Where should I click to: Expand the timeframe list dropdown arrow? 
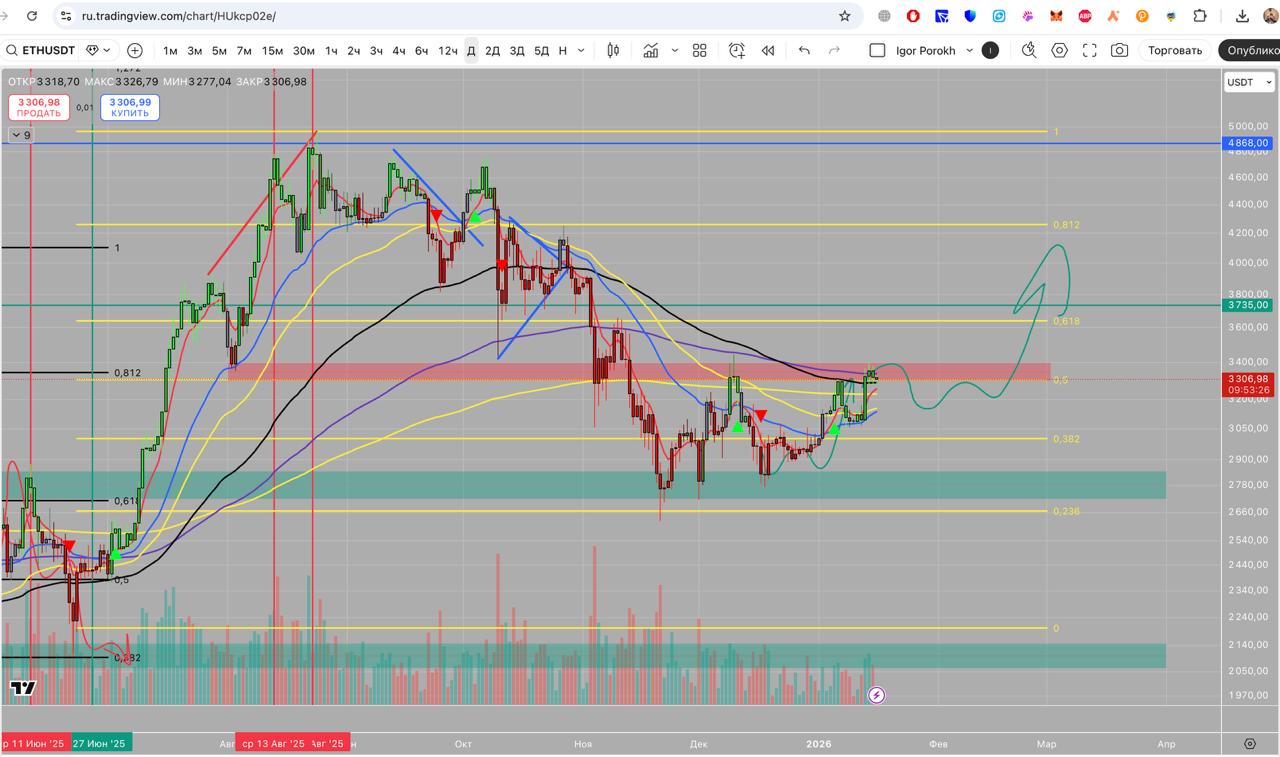coord(581,51)
